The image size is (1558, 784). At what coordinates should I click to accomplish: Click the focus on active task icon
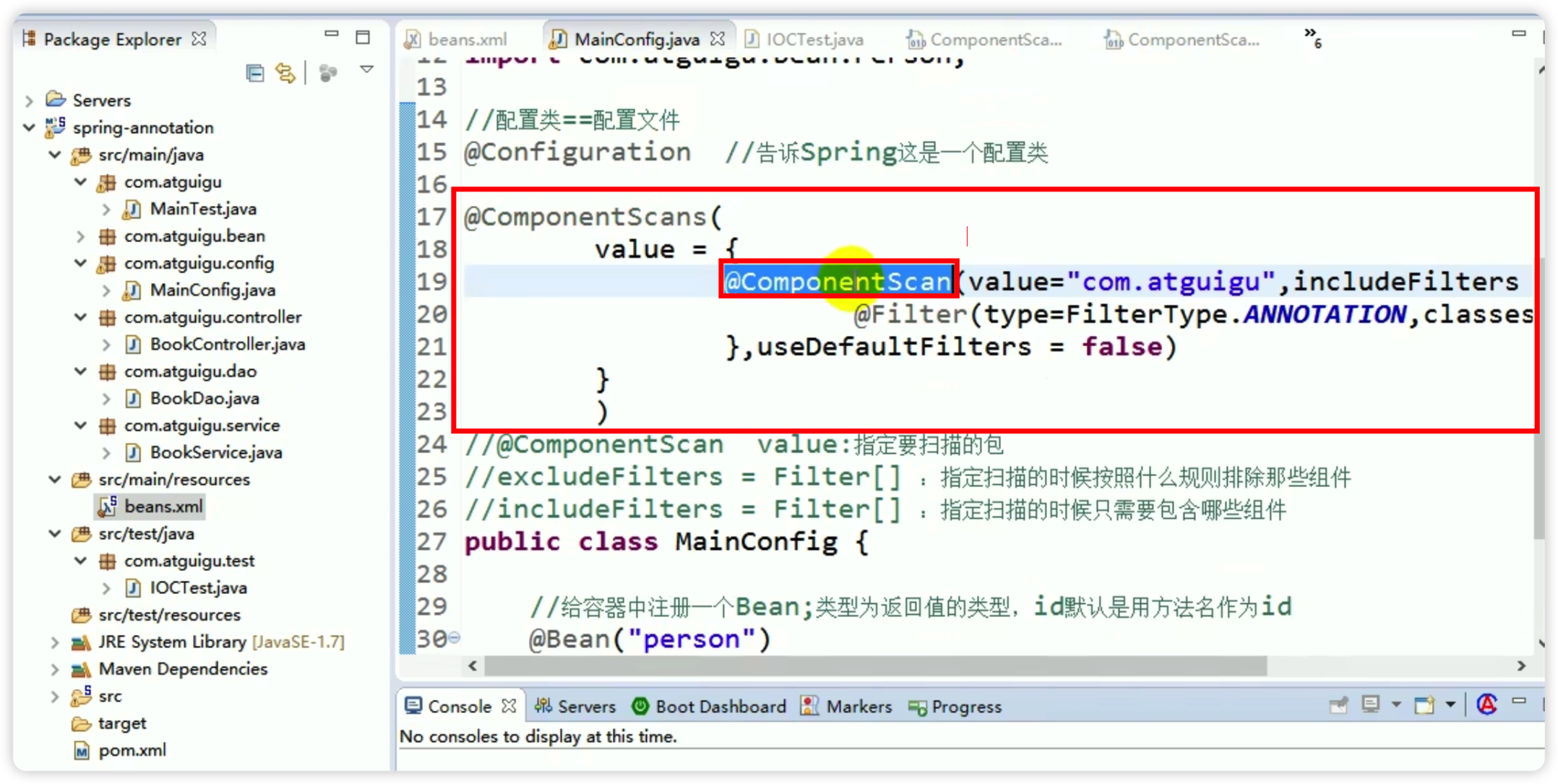328,72
